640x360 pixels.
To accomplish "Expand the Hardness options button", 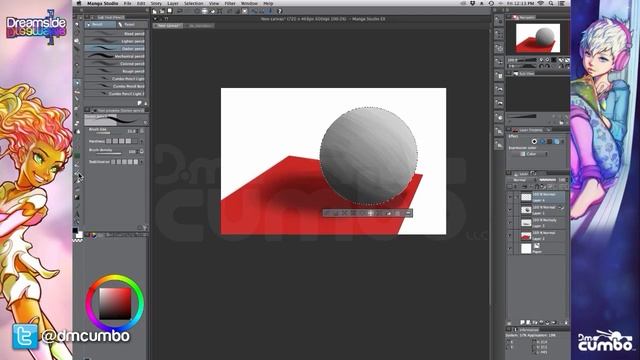I will [142, 141].
